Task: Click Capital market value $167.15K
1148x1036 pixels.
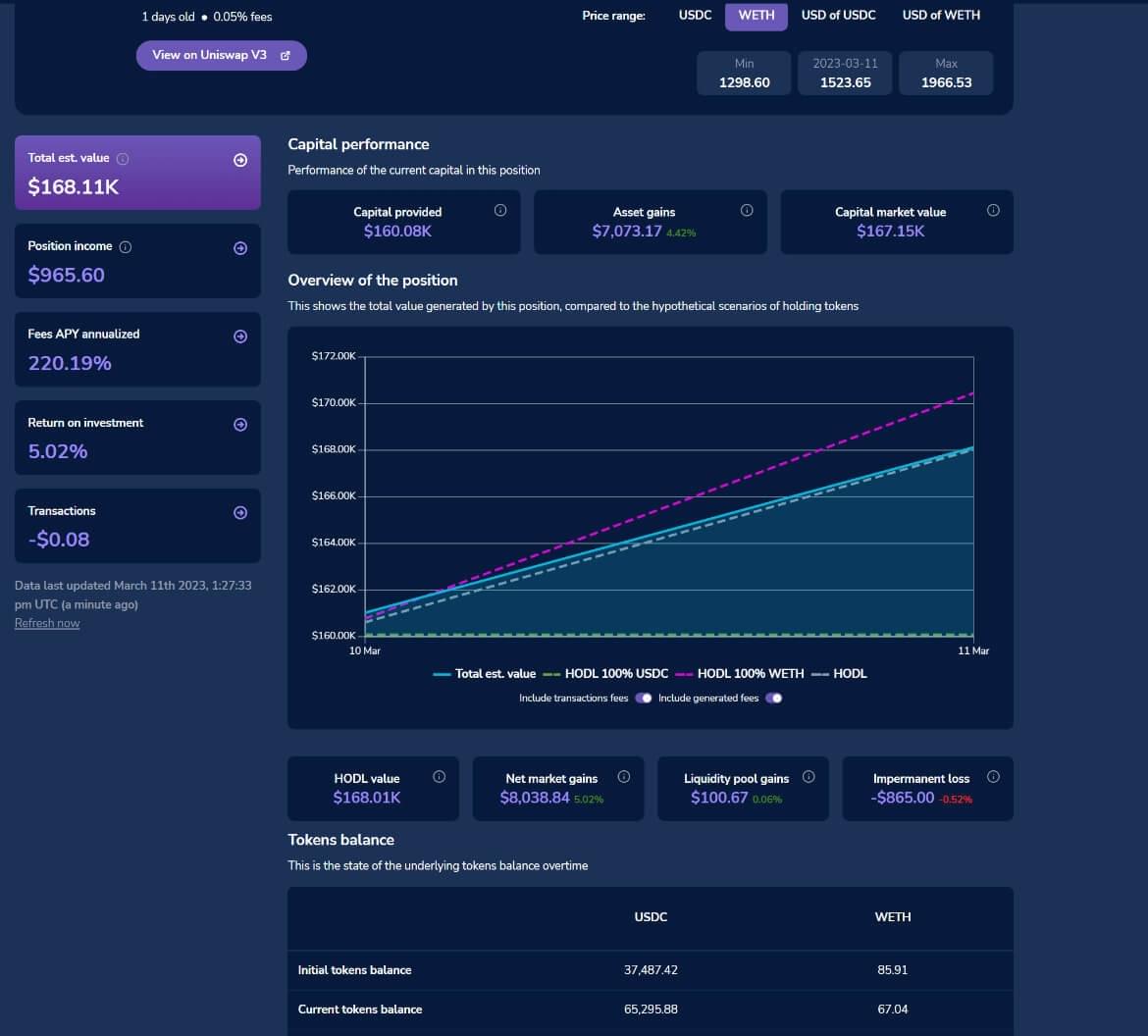Action: (x=890, y=232)
